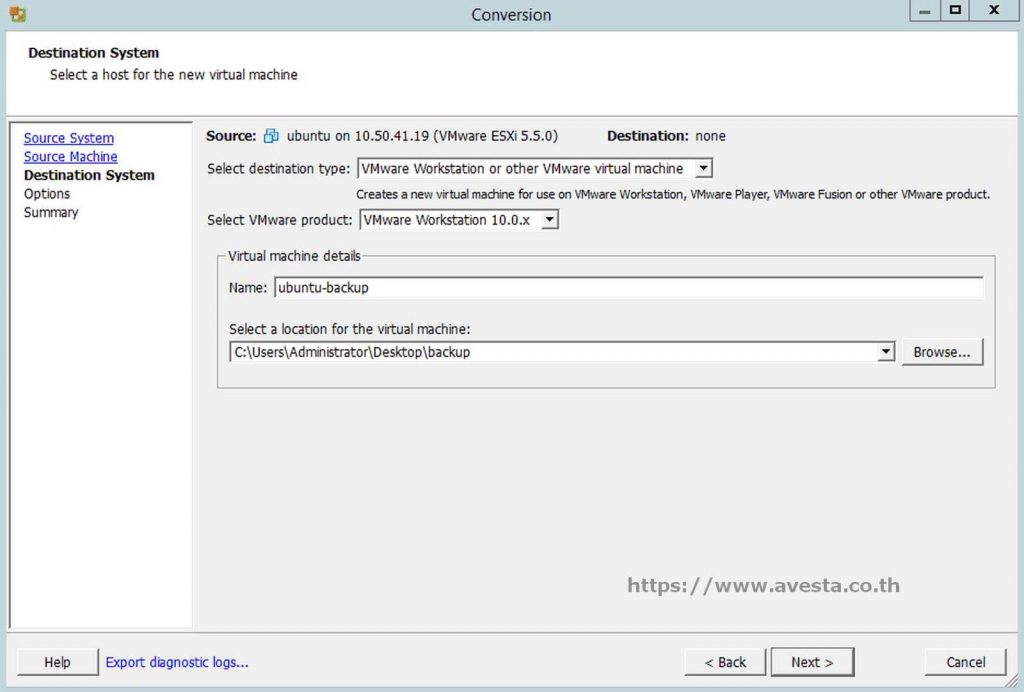Click the virtual machine location path field
The image size is (1024, 692).
[x=554, y=353]
